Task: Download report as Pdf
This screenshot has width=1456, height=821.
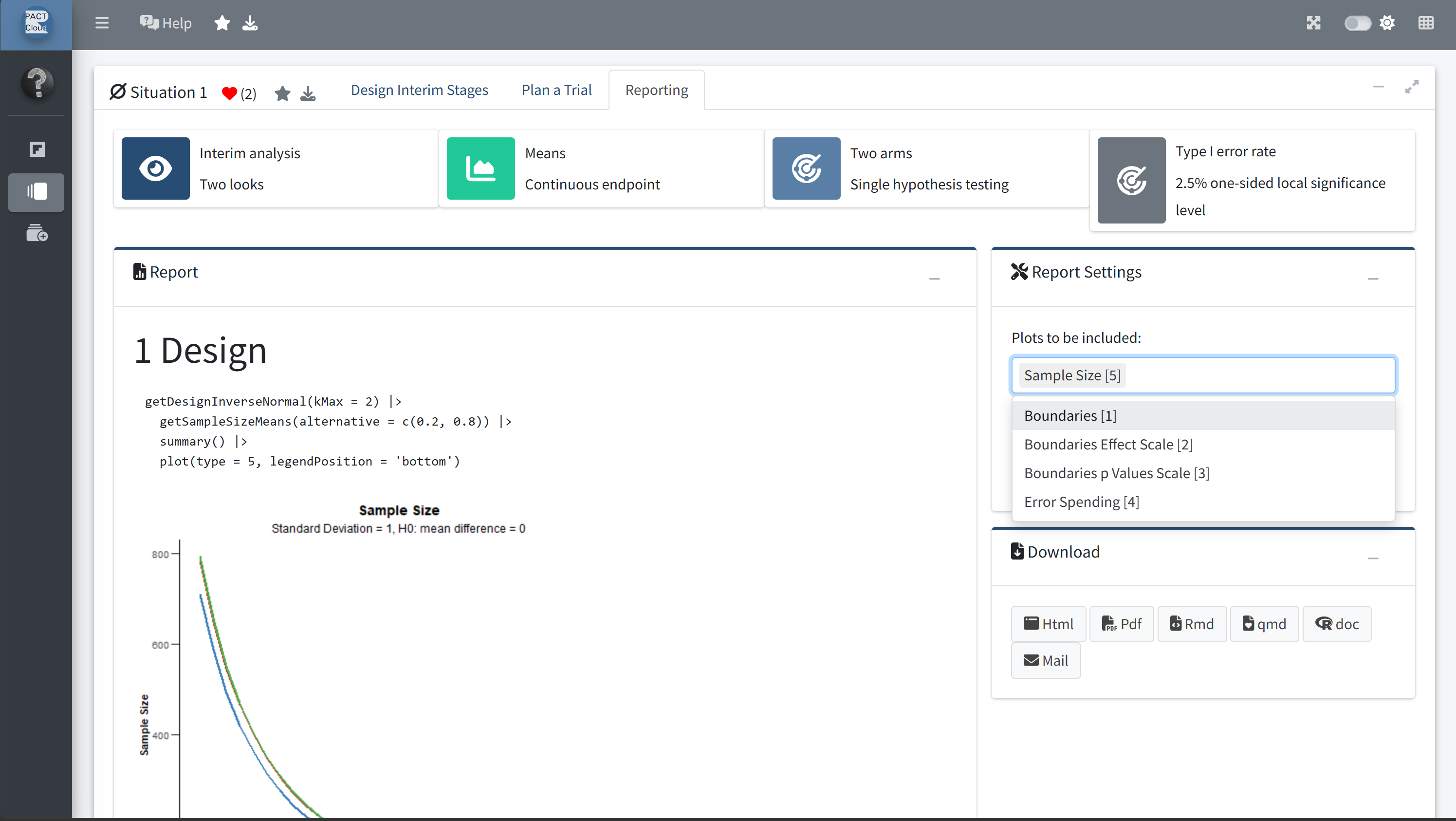Action: click(x=1122, y=624)
